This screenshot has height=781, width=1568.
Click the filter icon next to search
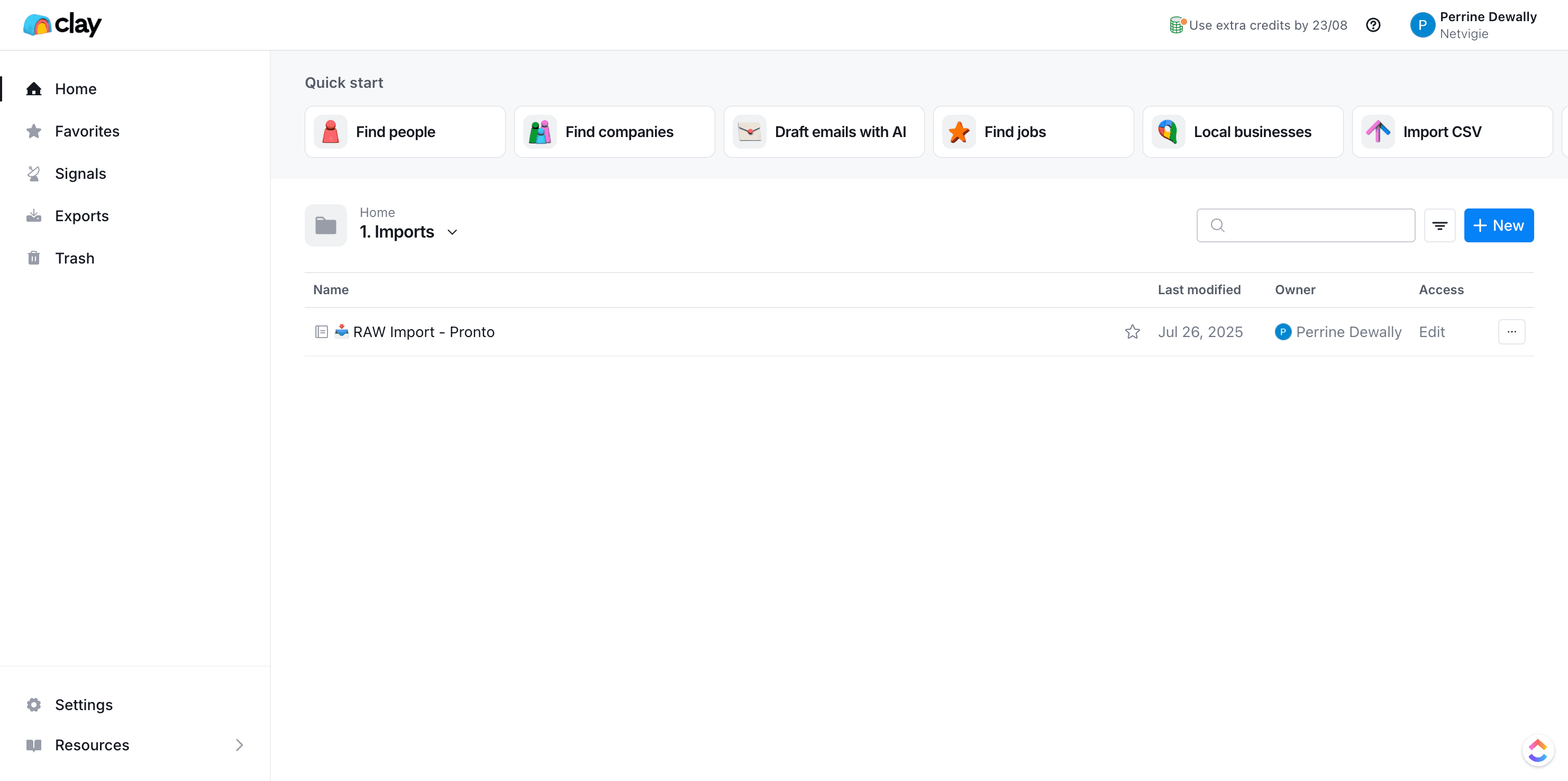click(1439, 225)
